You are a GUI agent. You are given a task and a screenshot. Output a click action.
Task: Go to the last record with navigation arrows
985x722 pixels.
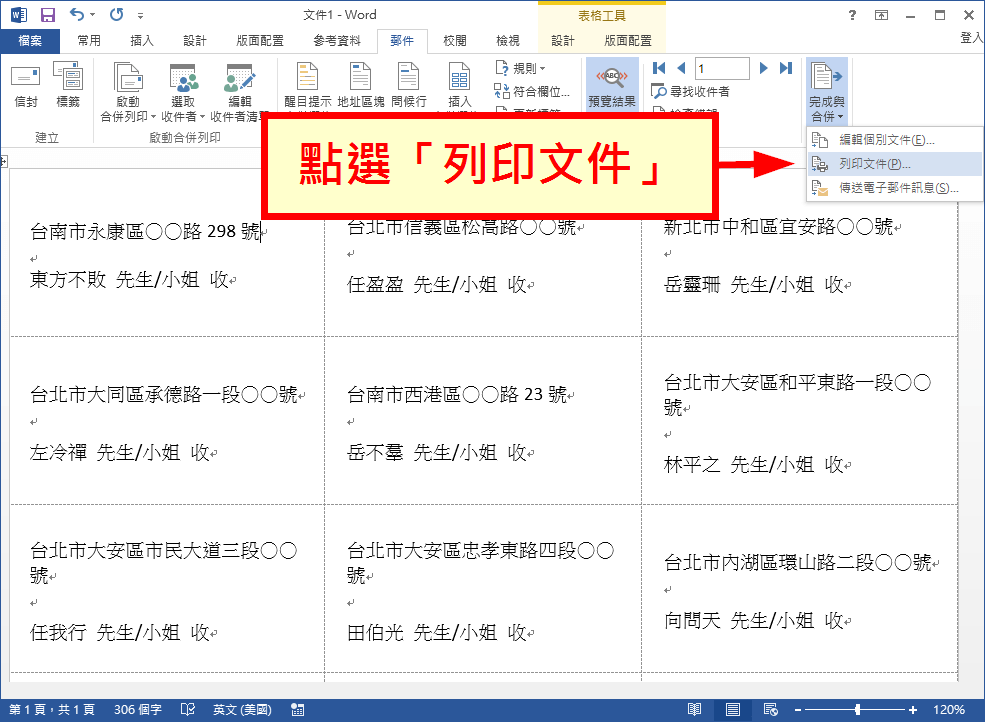pos(785,68)
